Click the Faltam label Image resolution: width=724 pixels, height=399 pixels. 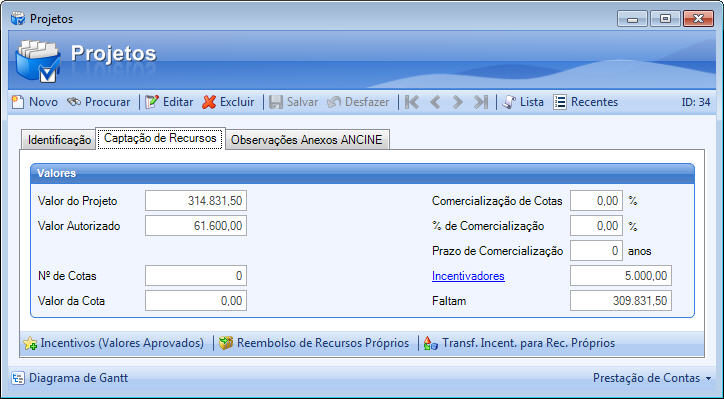coord(449,301)
